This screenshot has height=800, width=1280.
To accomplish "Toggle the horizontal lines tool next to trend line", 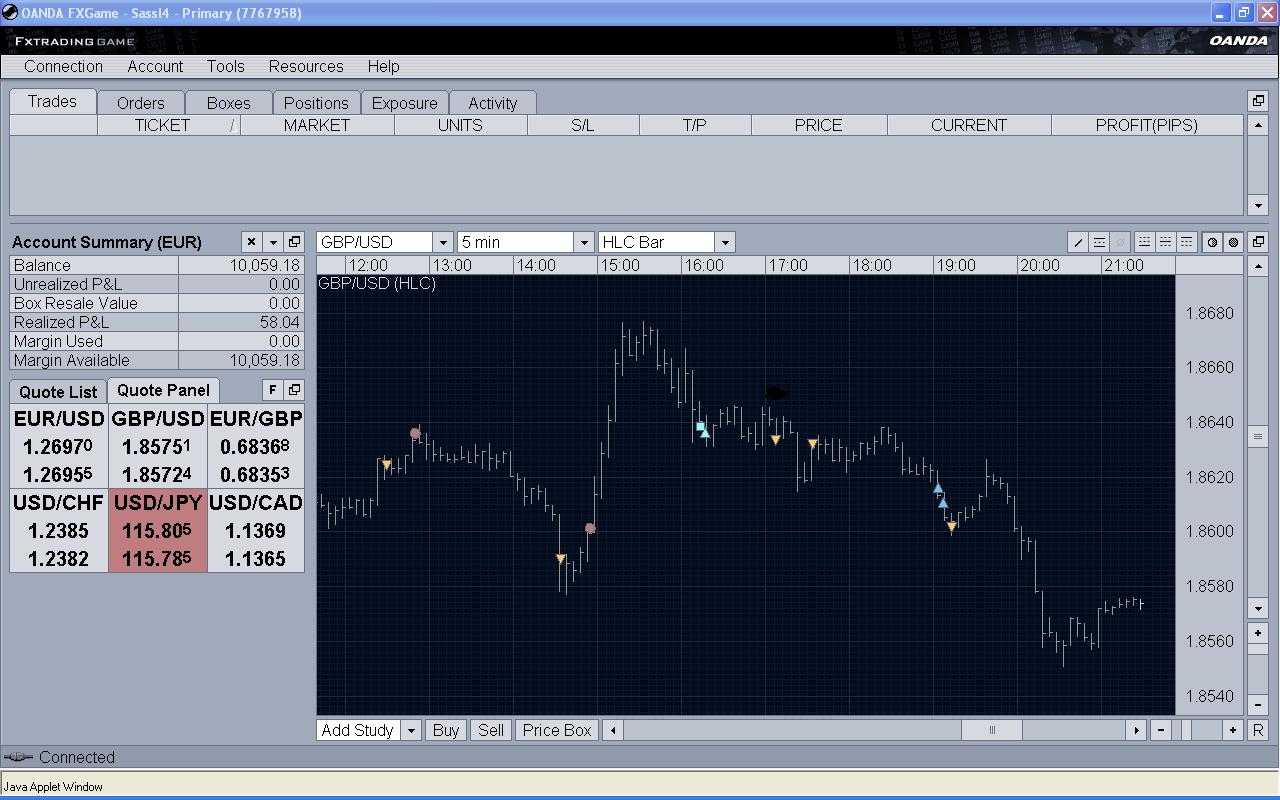I will point(1099,242).
